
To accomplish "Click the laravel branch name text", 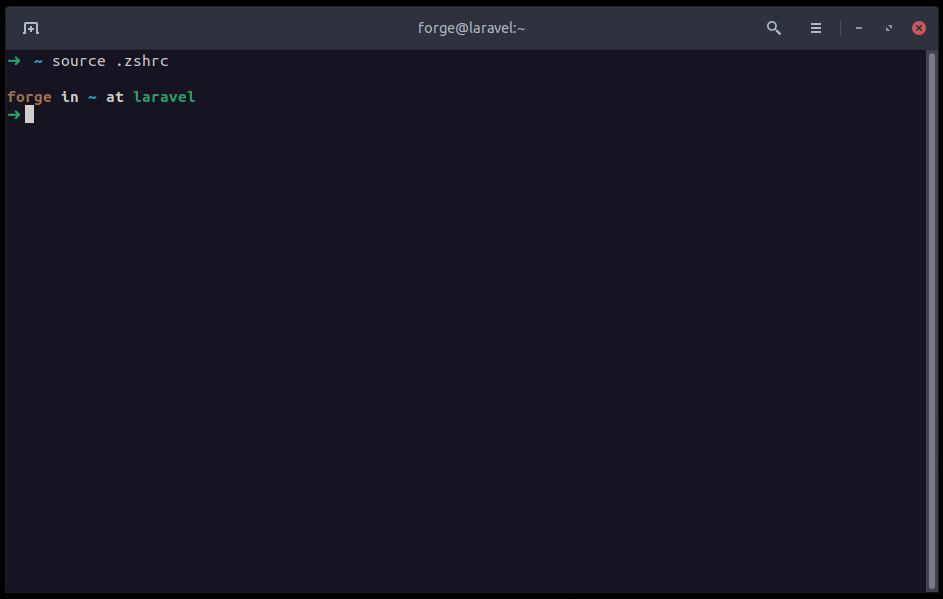I will click(163, 96).
